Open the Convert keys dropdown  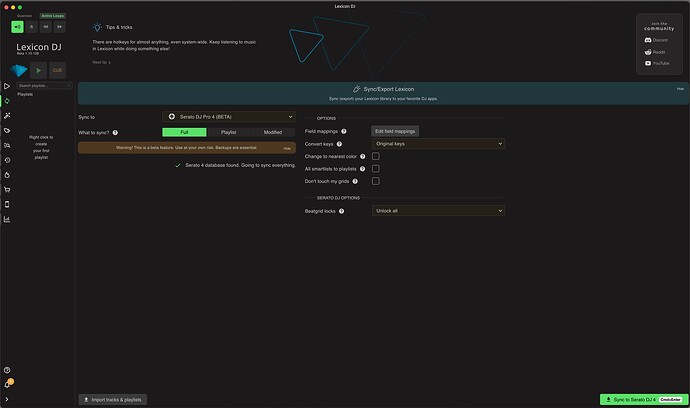tap(438, 144)
